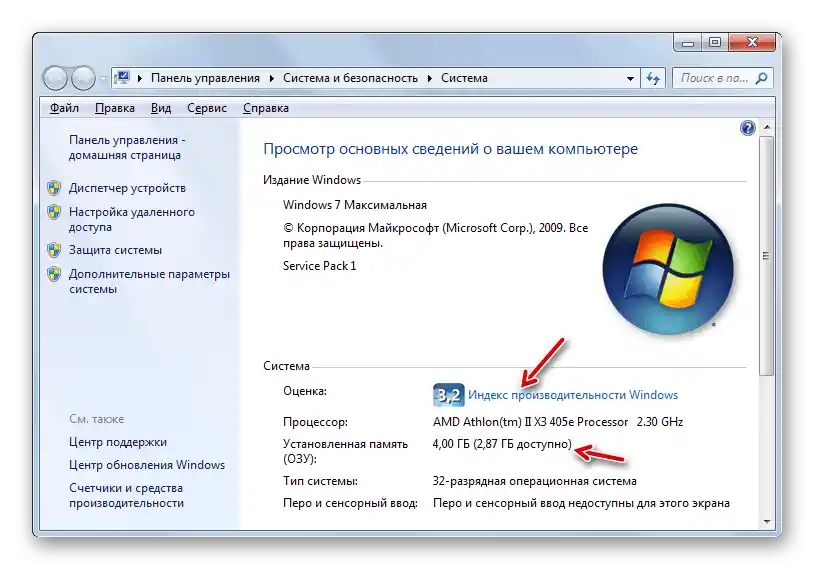The width and height of the screenshot is (815, 570).
Task: Close the System window
Action: click(752, 43)
